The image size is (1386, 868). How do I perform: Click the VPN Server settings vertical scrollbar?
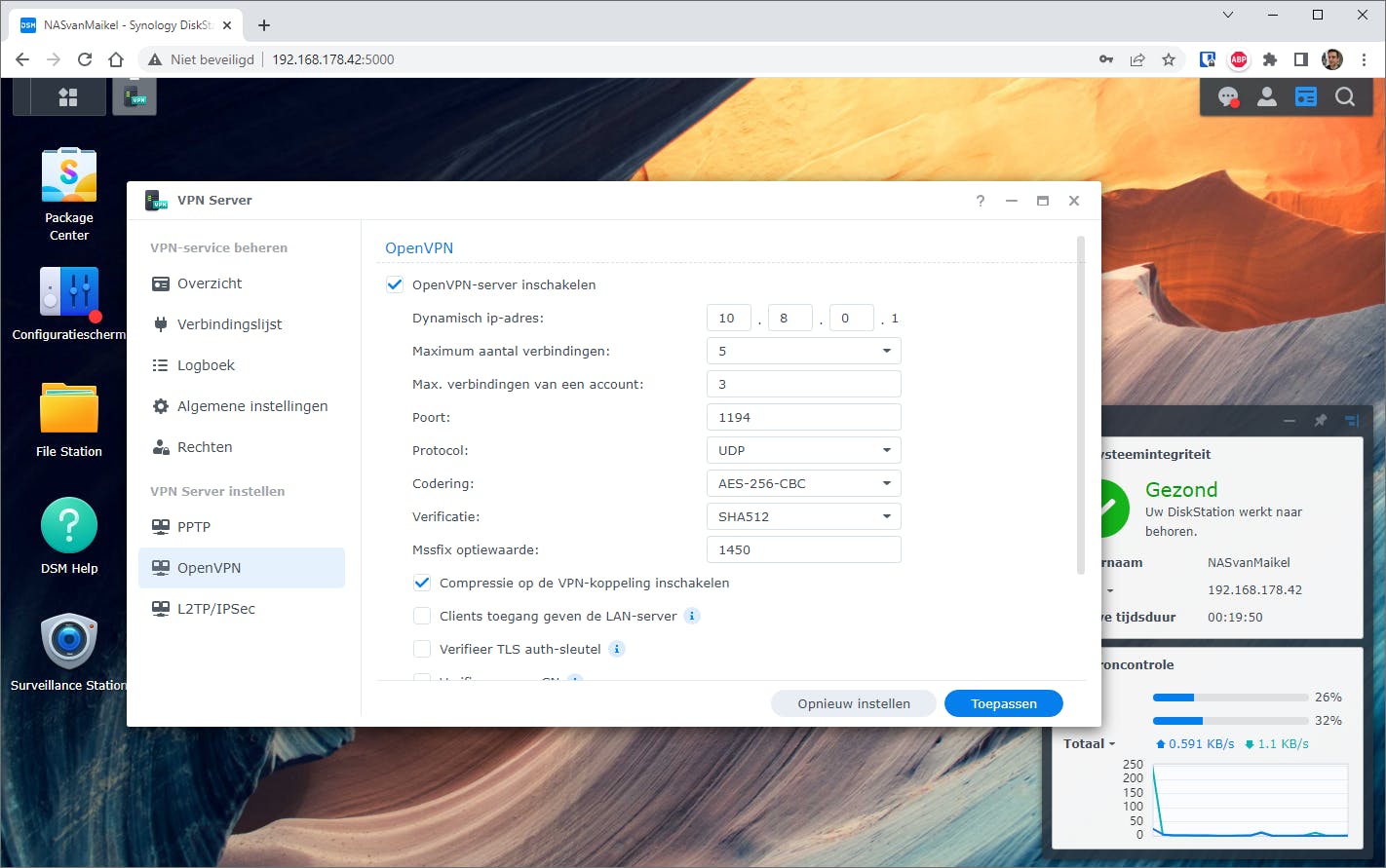(x=1080, y=404)
